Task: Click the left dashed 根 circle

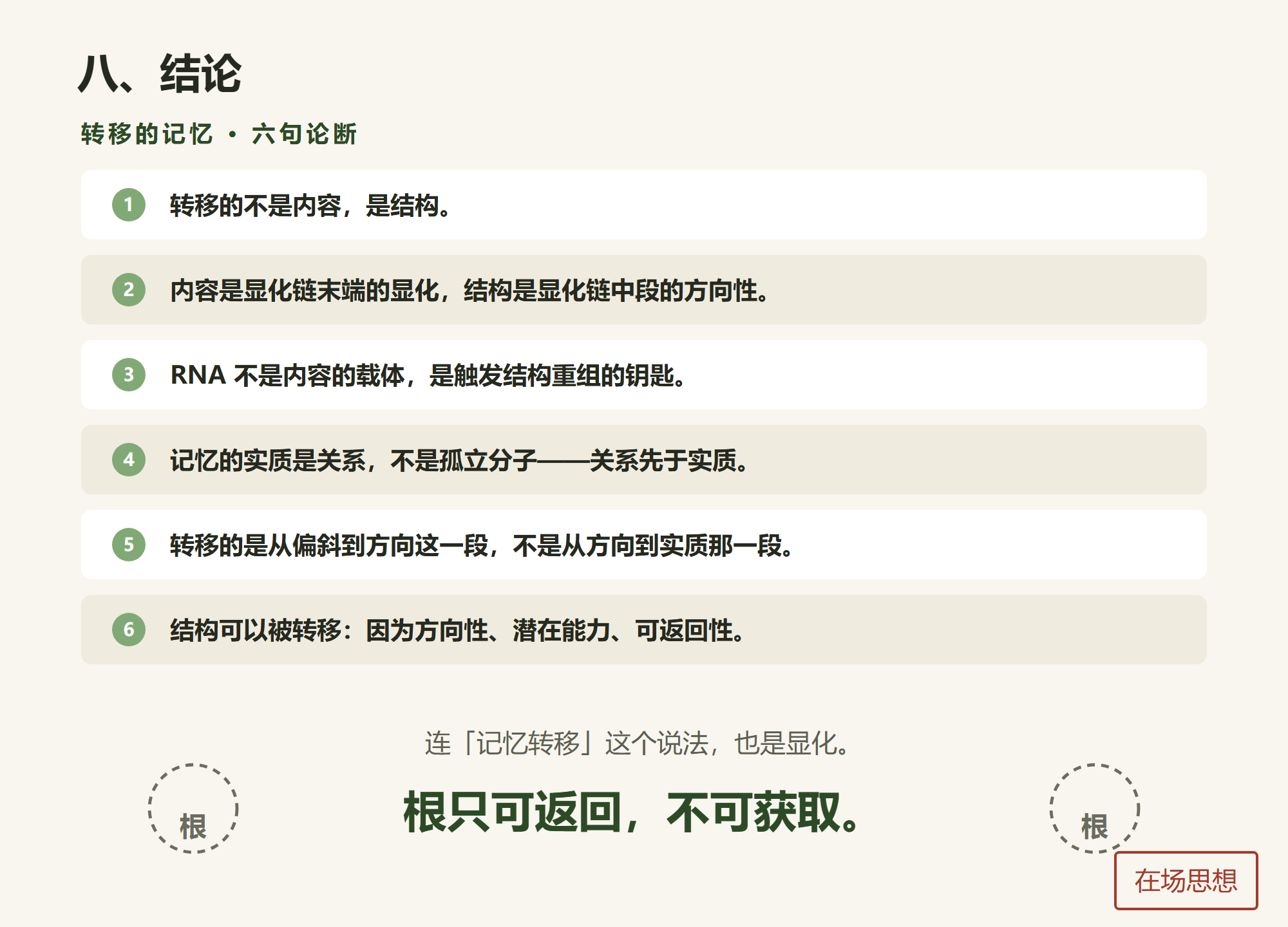Action: pyautogui.click(x=193, y=809)
